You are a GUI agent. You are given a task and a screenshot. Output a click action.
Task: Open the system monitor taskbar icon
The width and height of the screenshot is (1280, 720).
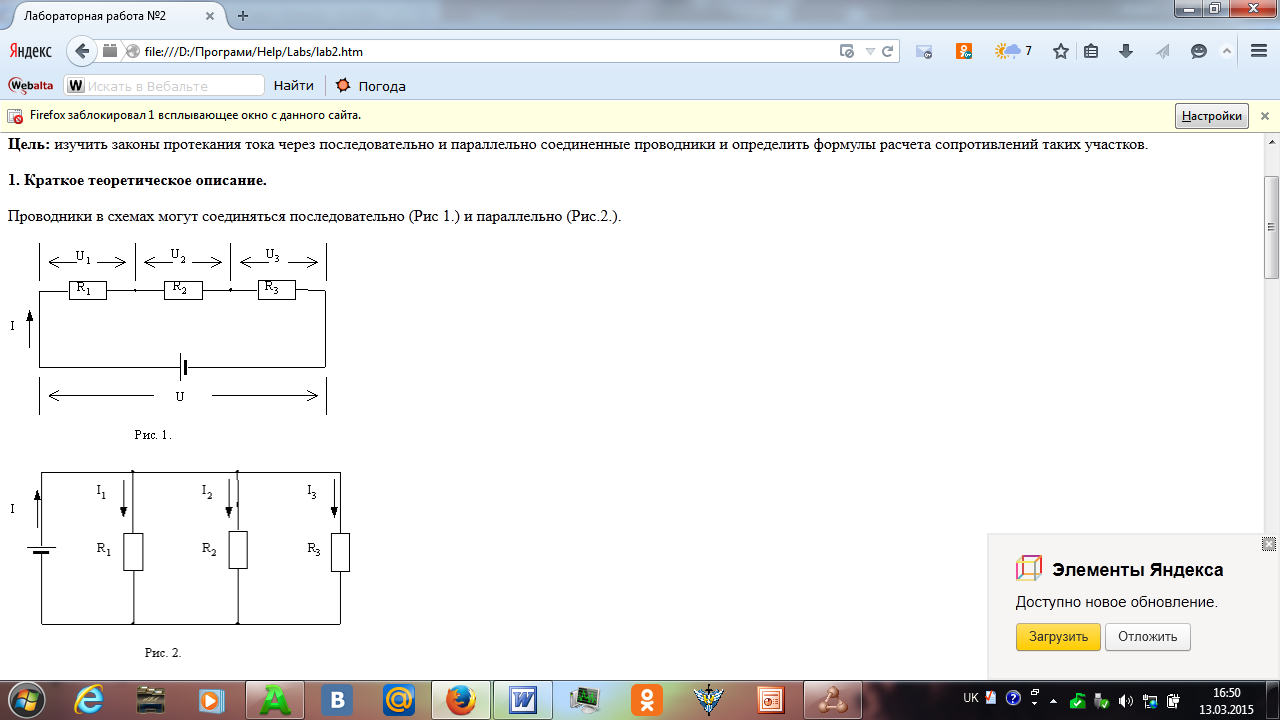click(x=585, y=700)
